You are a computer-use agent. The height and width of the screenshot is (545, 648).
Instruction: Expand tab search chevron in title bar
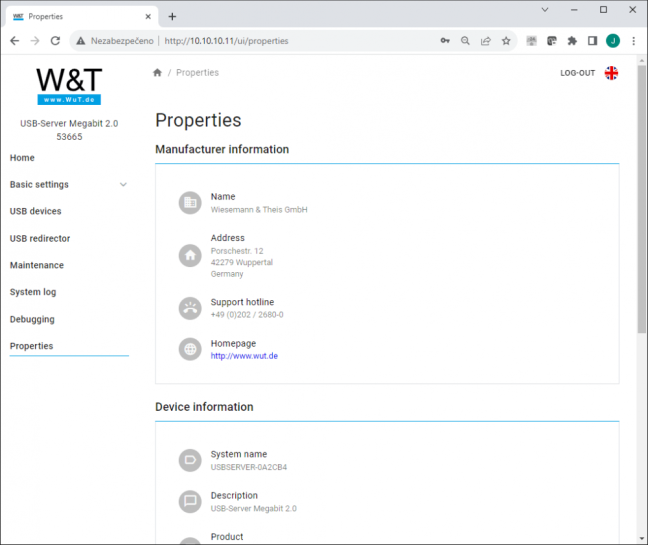545,10
